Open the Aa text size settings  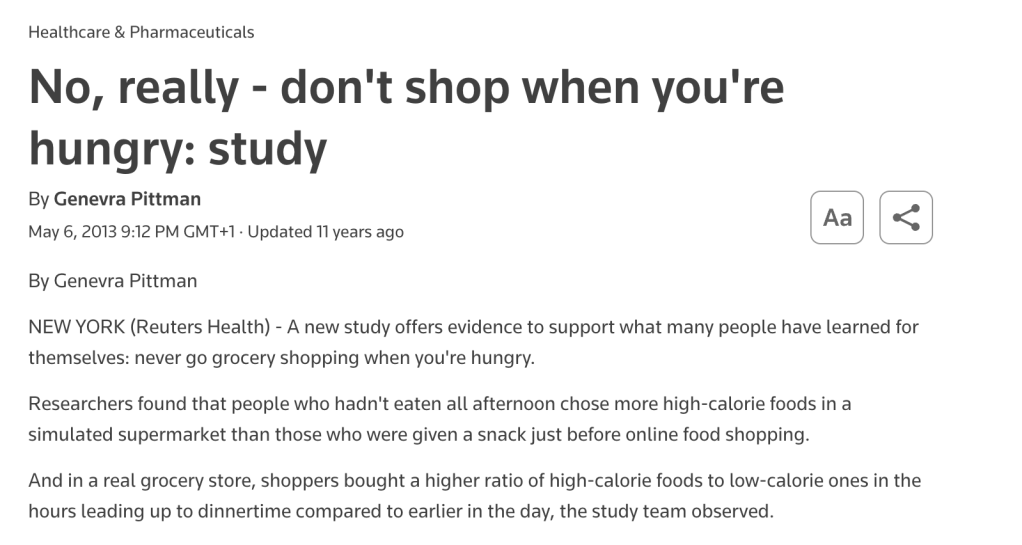click(837, 217)
